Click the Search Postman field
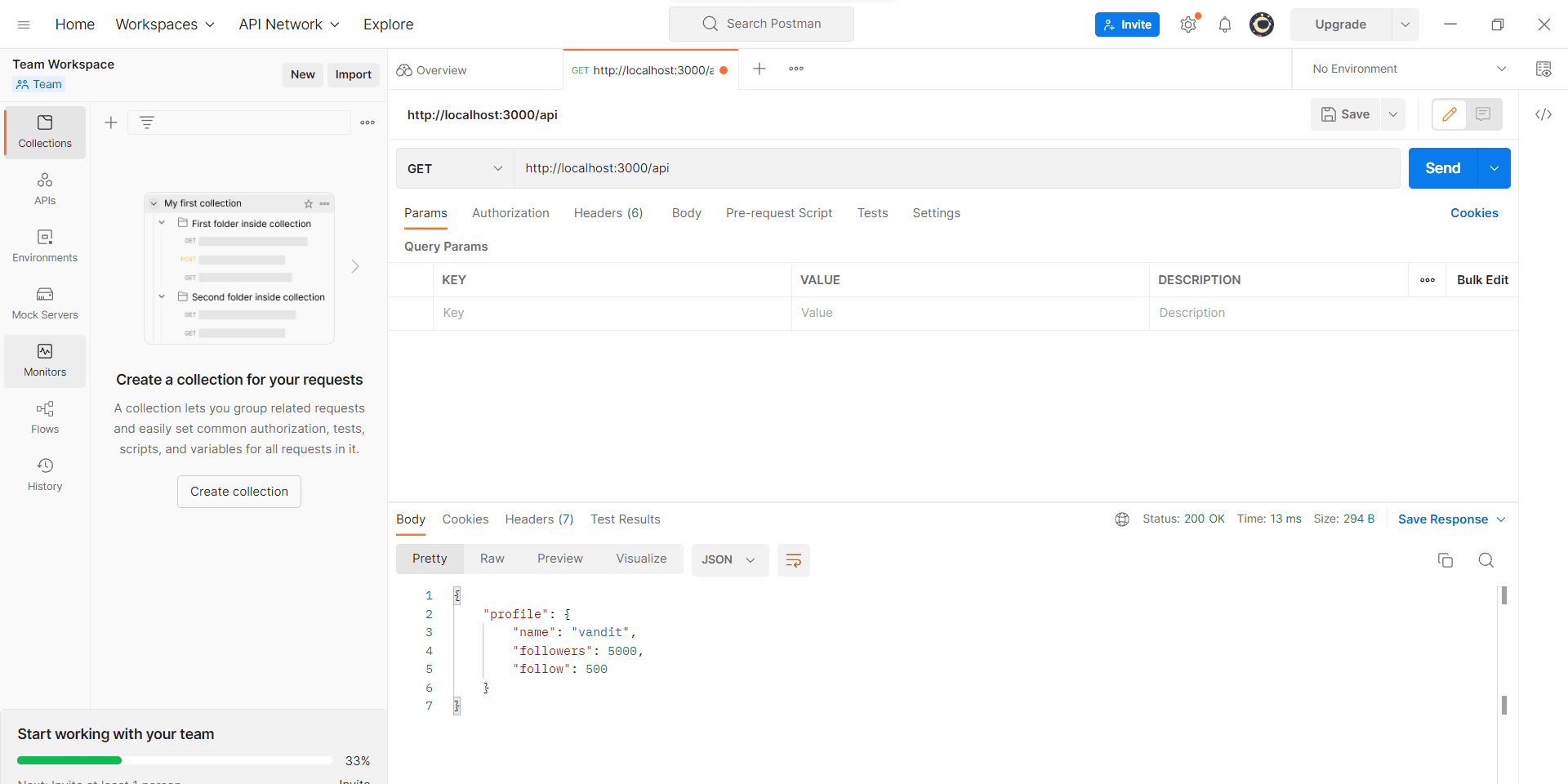Viewport: 1568px width, 784px height. 761,24
